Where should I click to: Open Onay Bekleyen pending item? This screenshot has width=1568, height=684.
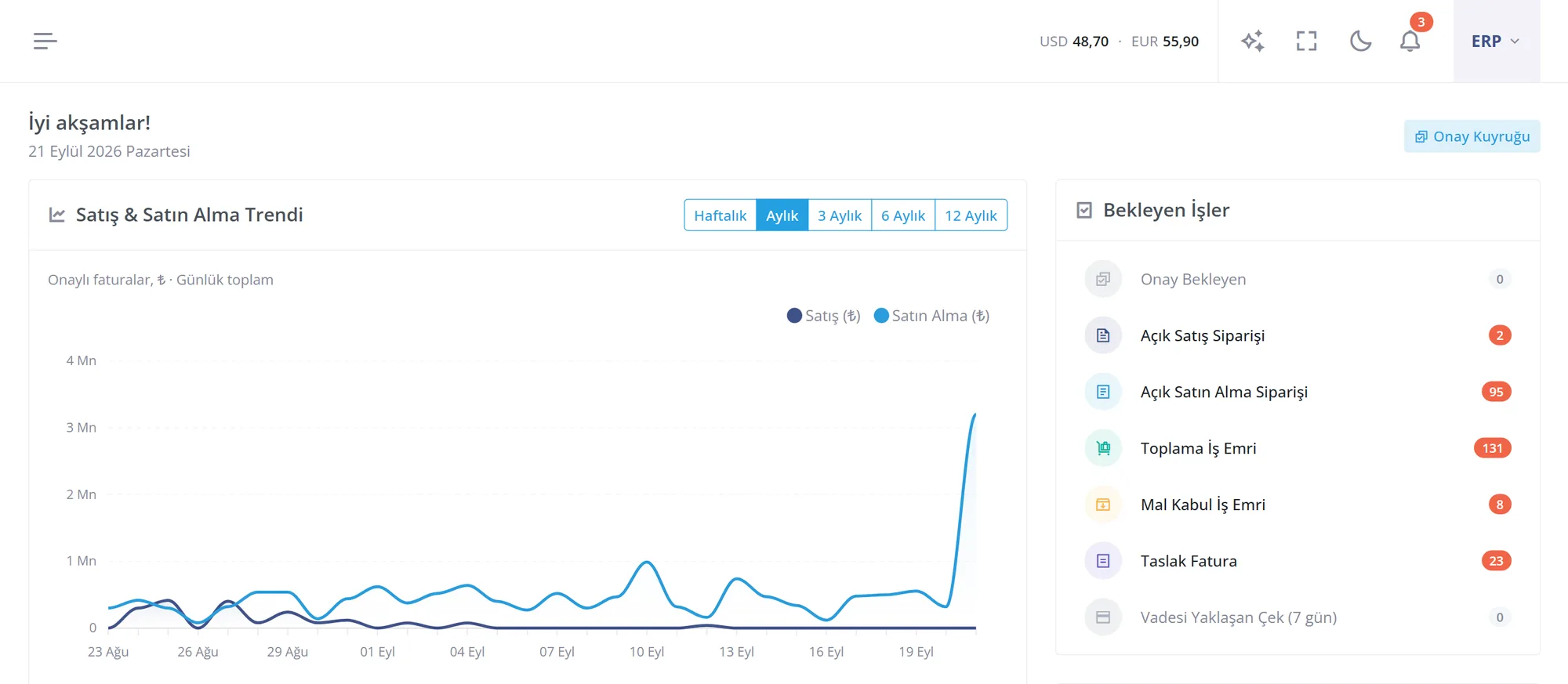click(x=1298, y=279)
